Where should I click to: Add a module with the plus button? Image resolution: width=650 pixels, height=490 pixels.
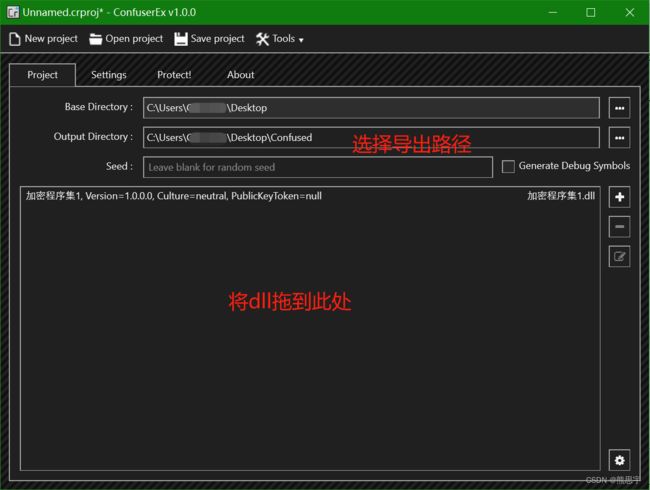tap(619, 197)
